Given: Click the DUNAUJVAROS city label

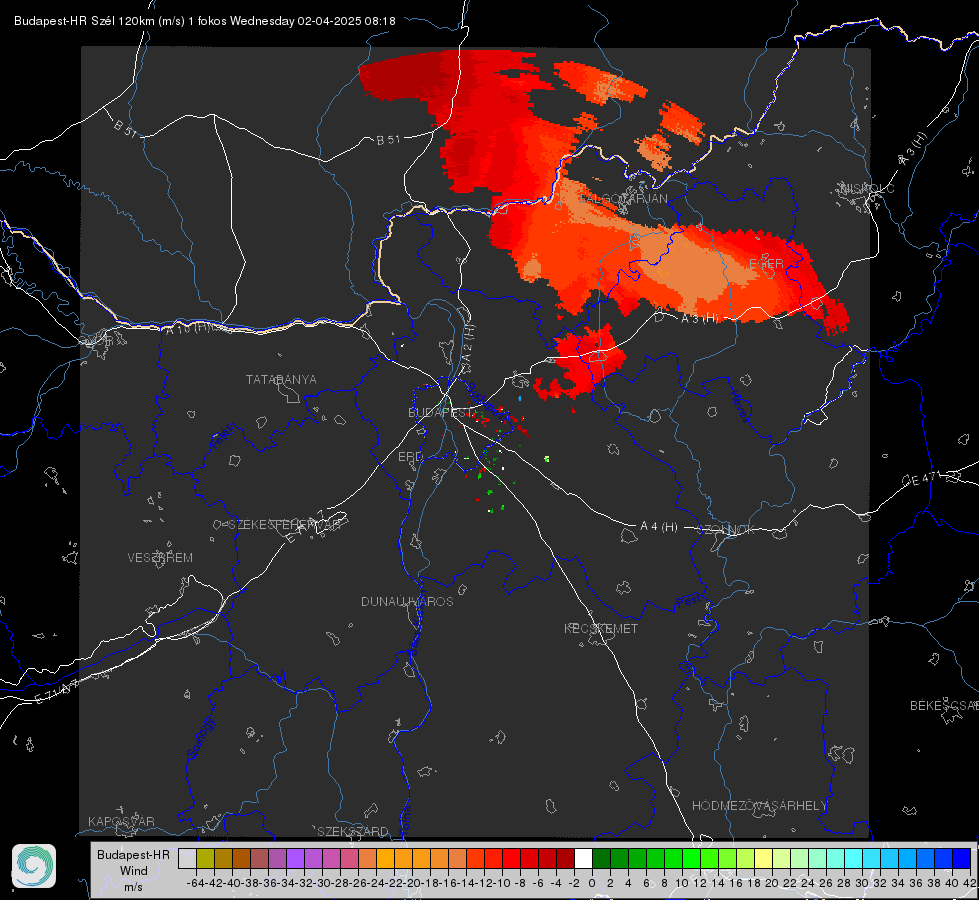Looking at the screenshot, I should pyautogui.click(x=407, y=601).
